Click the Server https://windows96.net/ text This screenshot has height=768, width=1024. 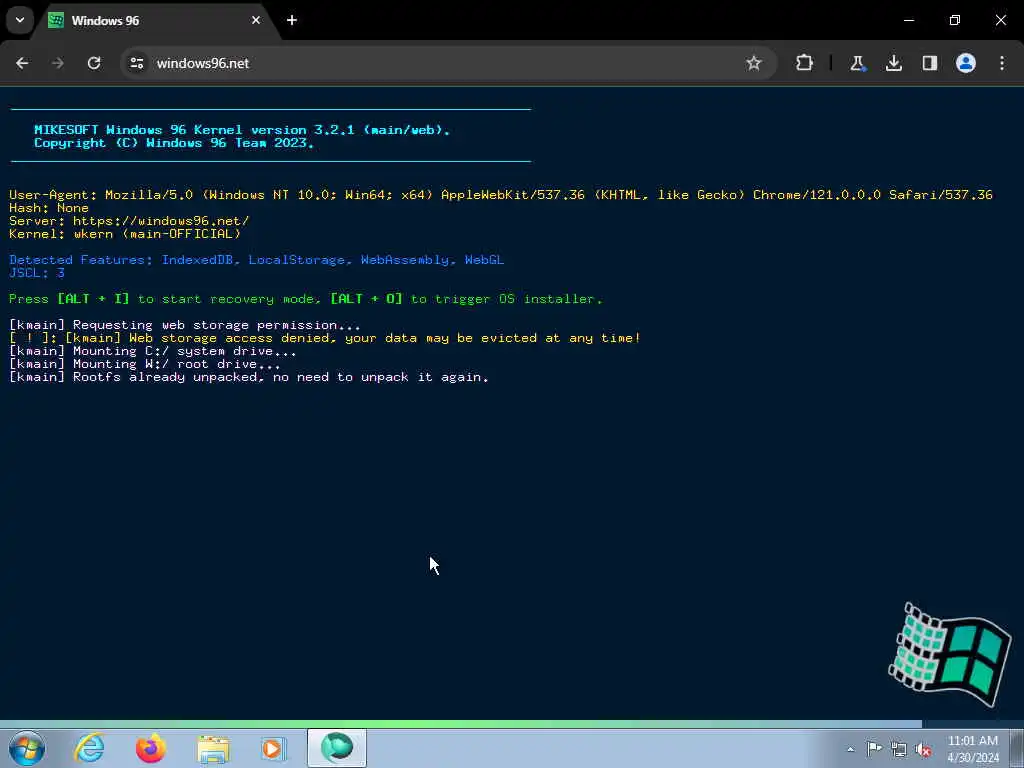pyautogui.click(x=129, y=221)
